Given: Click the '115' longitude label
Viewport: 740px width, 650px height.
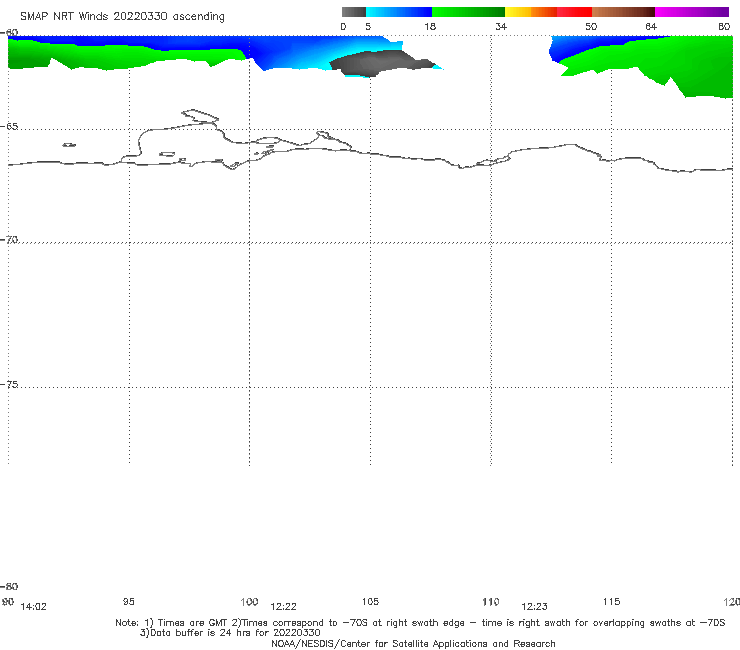Looking at the screenshot, I should click(x=612, y=601).
